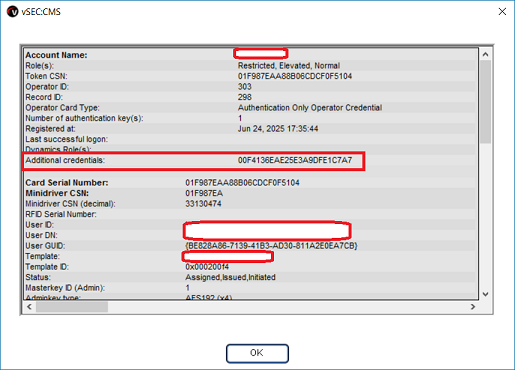Select the 'Masterkey ID (Admin):' label
The height and width of the screenshot is (370, 515).
(x=65, y=288)
